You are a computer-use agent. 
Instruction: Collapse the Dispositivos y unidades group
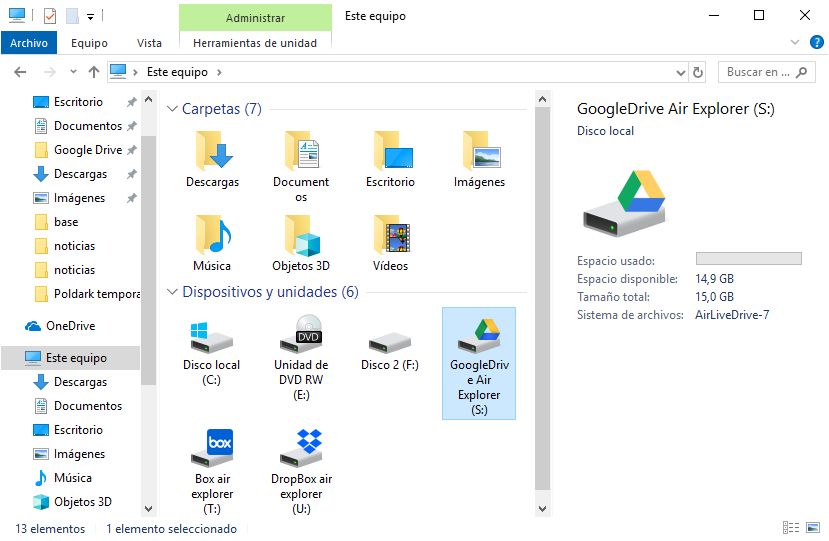pos(171,293)
